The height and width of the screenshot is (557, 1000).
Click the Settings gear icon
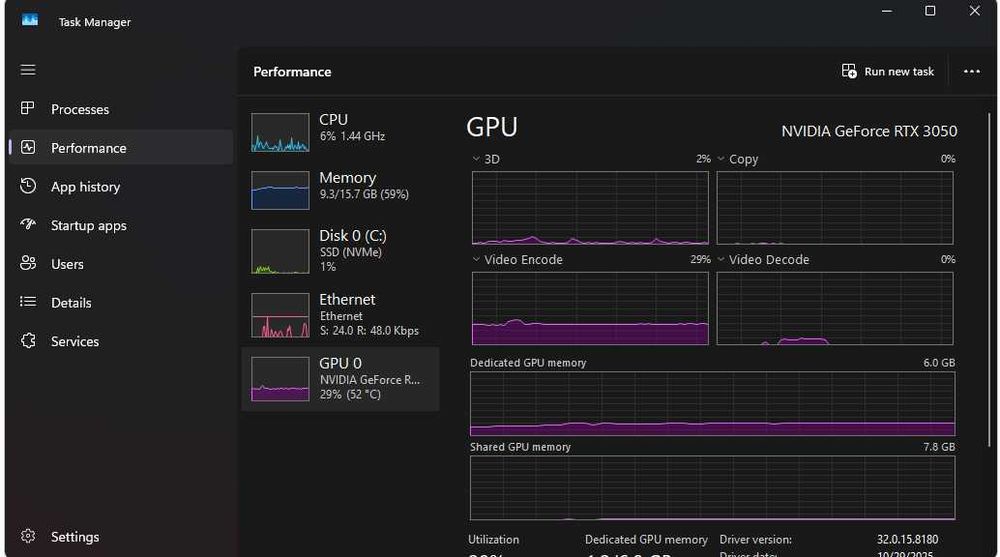click(x=28, y=537)
